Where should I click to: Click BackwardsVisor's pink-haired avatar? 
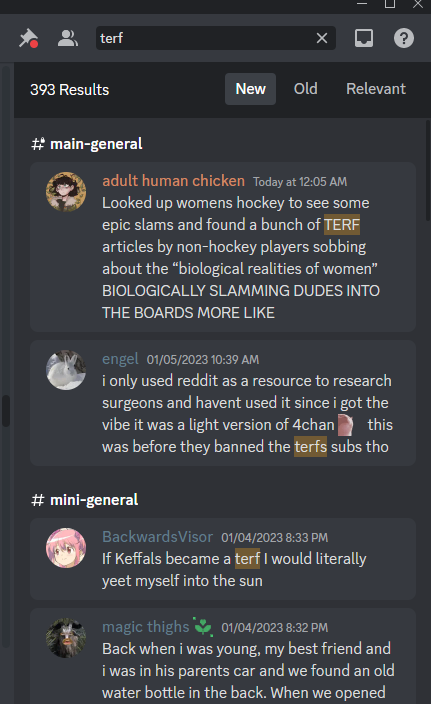tap(66, 548)
